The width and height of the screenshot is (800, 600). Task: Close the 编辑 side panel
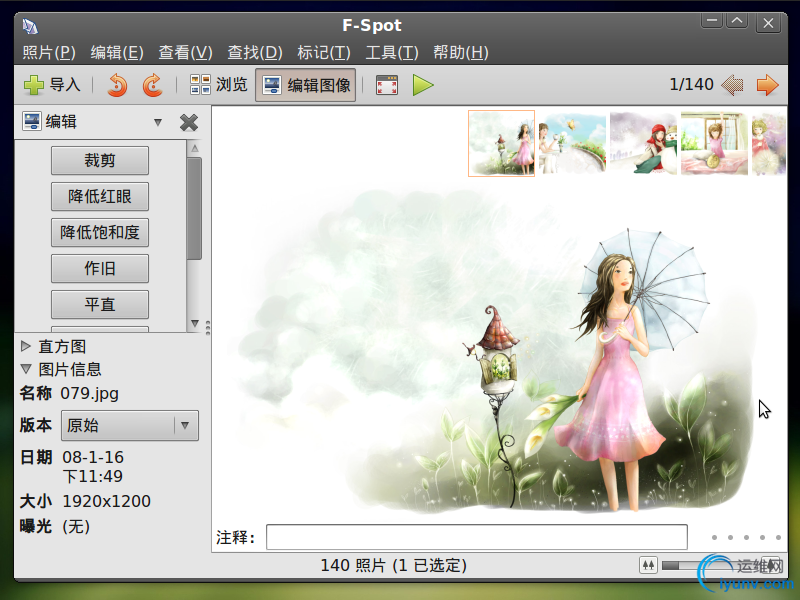(187, 122)
